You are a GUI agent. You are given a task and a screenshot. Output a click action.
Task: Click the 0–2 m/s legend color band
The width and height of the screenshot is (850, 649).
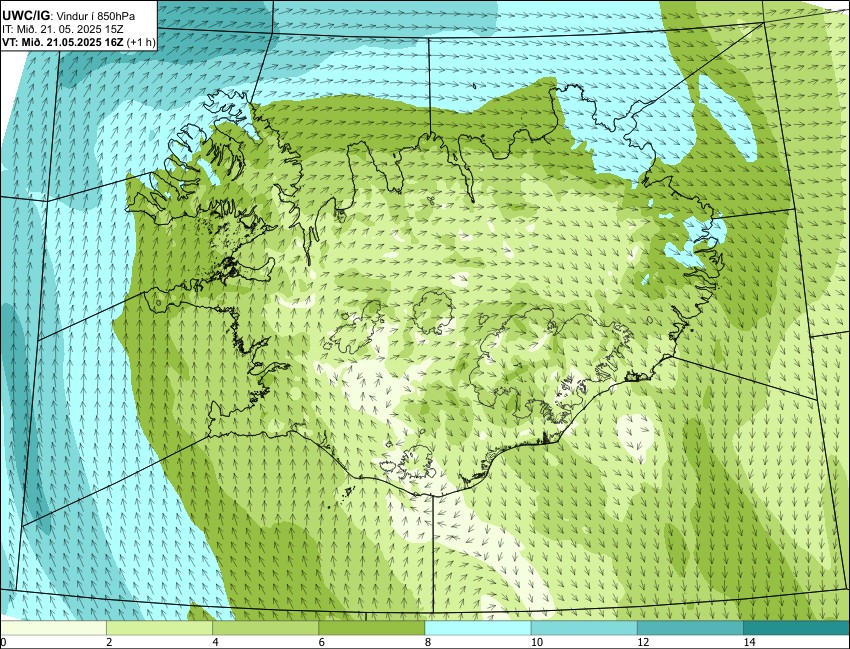53,628
